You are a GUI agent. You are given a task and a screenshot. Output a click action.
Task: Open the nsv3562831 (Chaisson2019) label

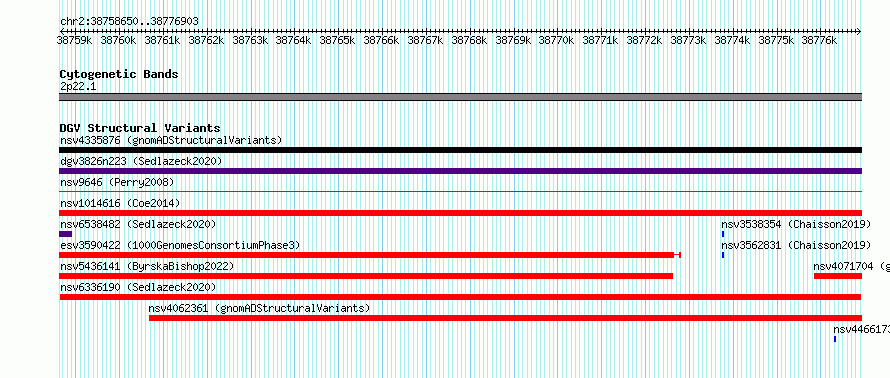coord(796,245)
